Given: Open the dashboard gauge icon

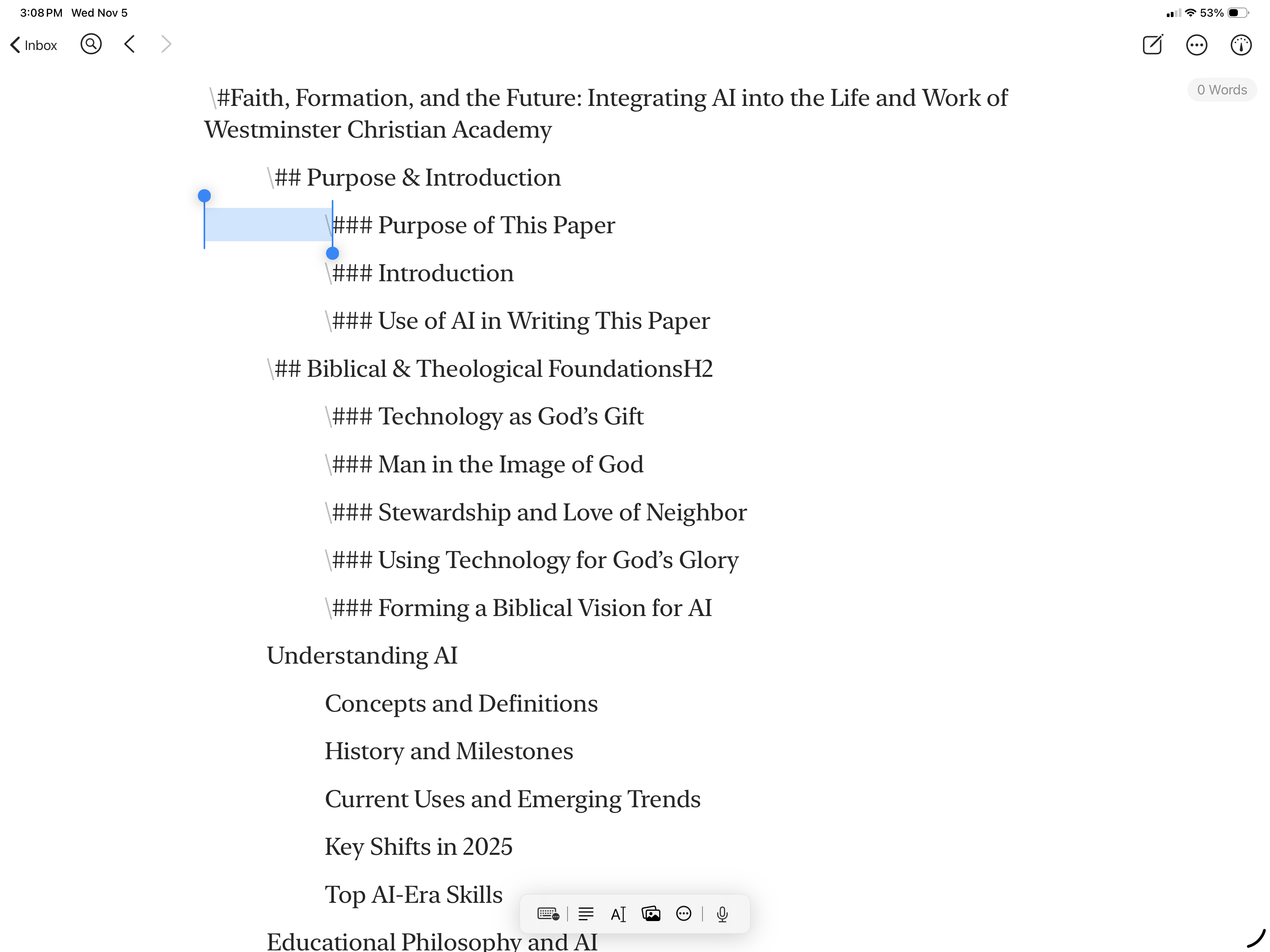Looking at the screenshot, I should click(1241, 45).
